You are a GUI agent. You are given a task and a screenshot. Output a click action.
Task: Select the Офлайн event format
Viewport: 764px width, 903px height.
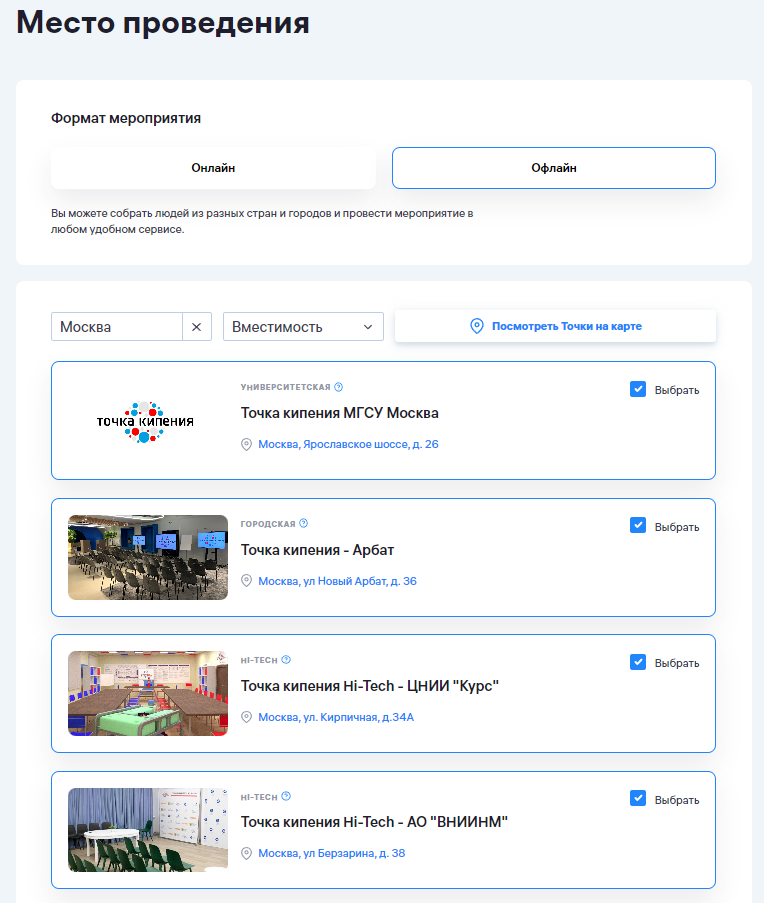553,168
